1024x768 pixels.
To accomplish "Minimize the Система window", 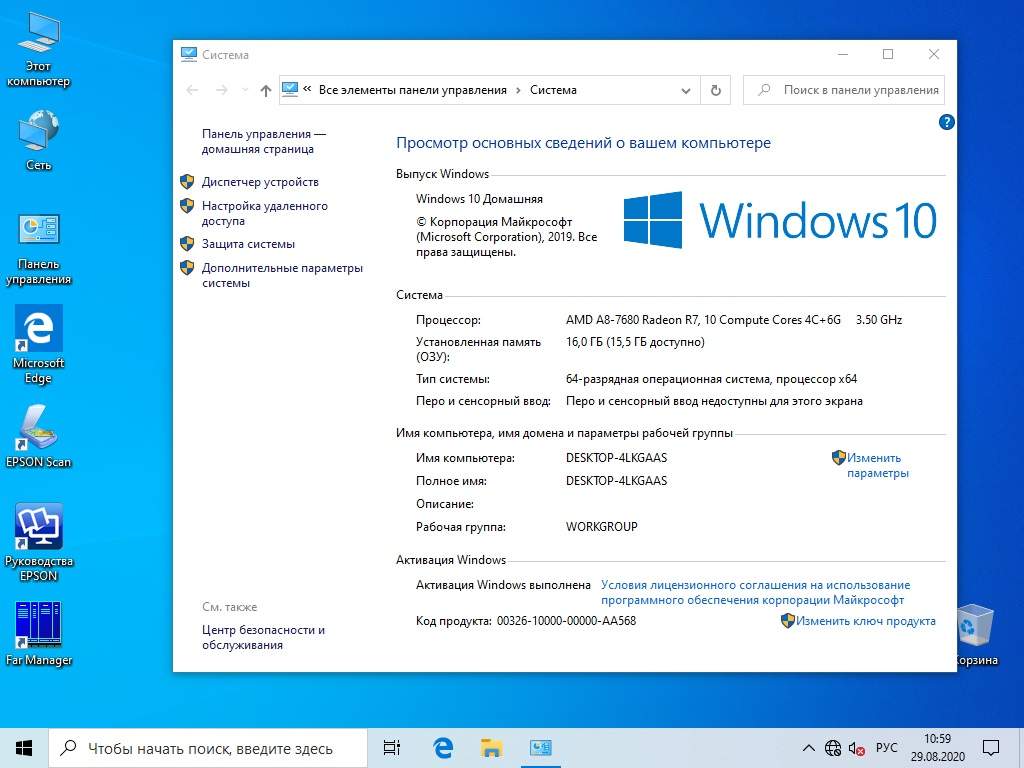I will click(843, 54).
